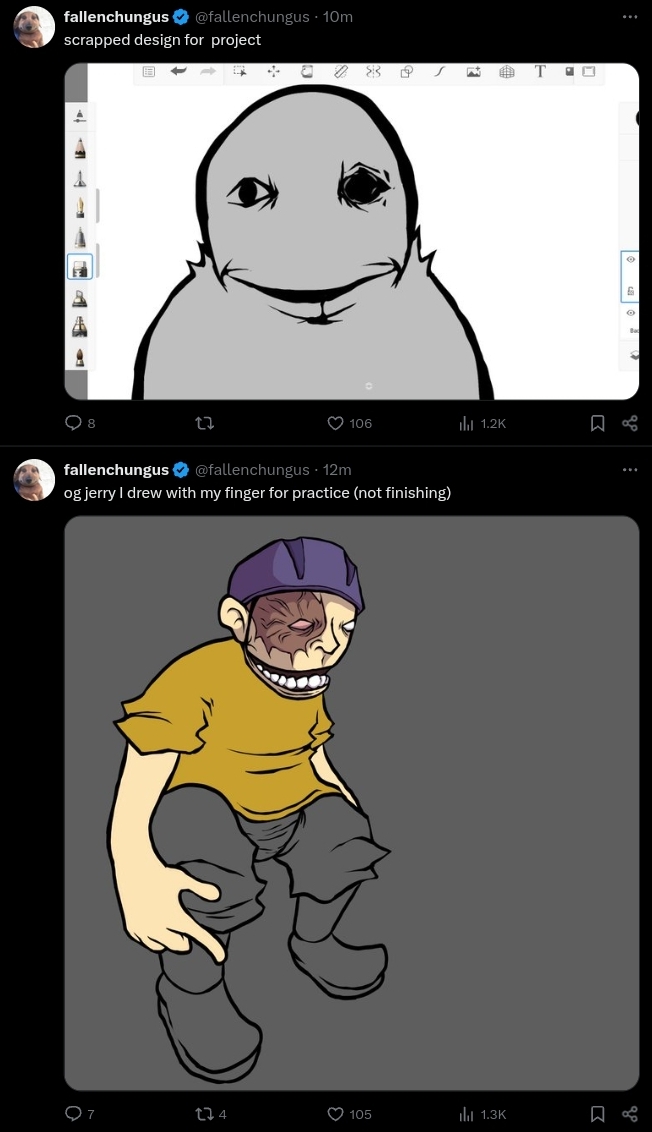
Task: Open fallenchungus profile from first post name
Action: 116,17
